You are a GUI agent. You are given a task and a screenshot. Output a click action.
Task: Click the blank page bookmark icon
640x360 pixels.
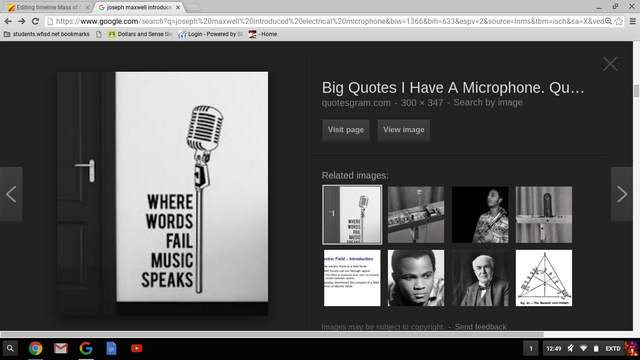[x=99, y=34]
